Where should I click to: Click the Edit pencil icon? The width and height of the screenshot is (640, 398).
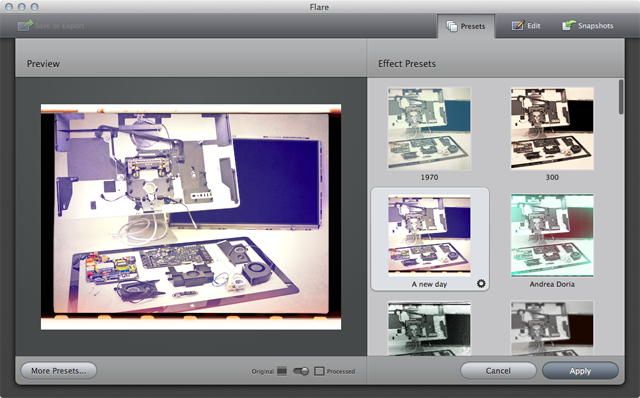tap(518, 25)
